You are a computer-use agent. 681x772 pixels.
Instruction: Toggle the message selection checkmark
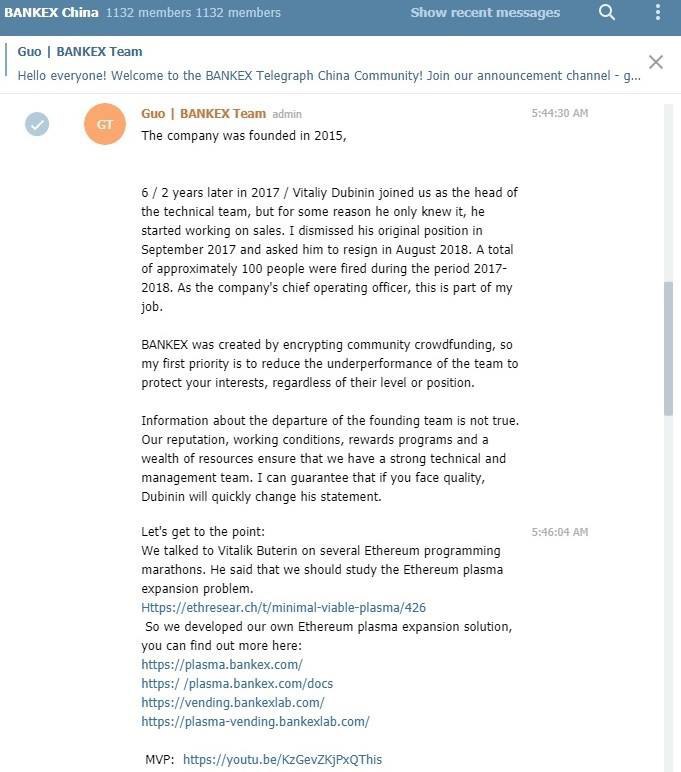(x=37, y=124)
